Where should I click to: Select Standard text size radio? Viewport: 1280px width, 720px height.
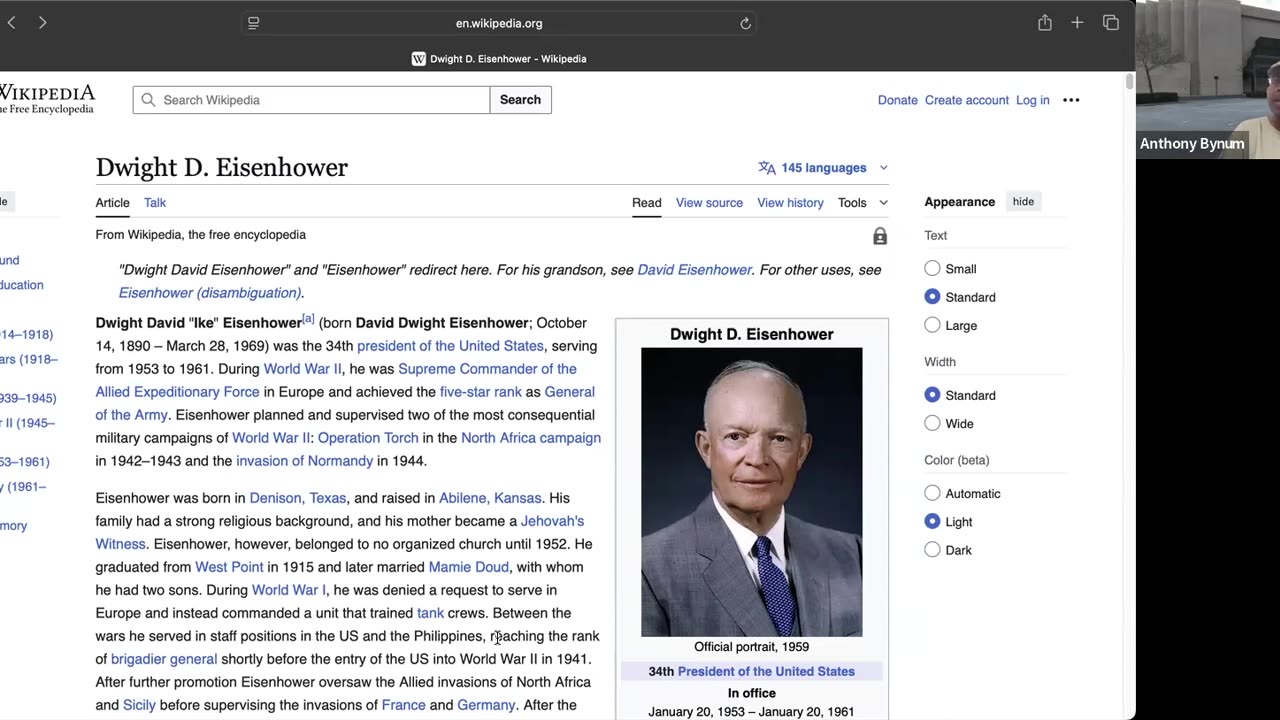click(x=932, y=296)
